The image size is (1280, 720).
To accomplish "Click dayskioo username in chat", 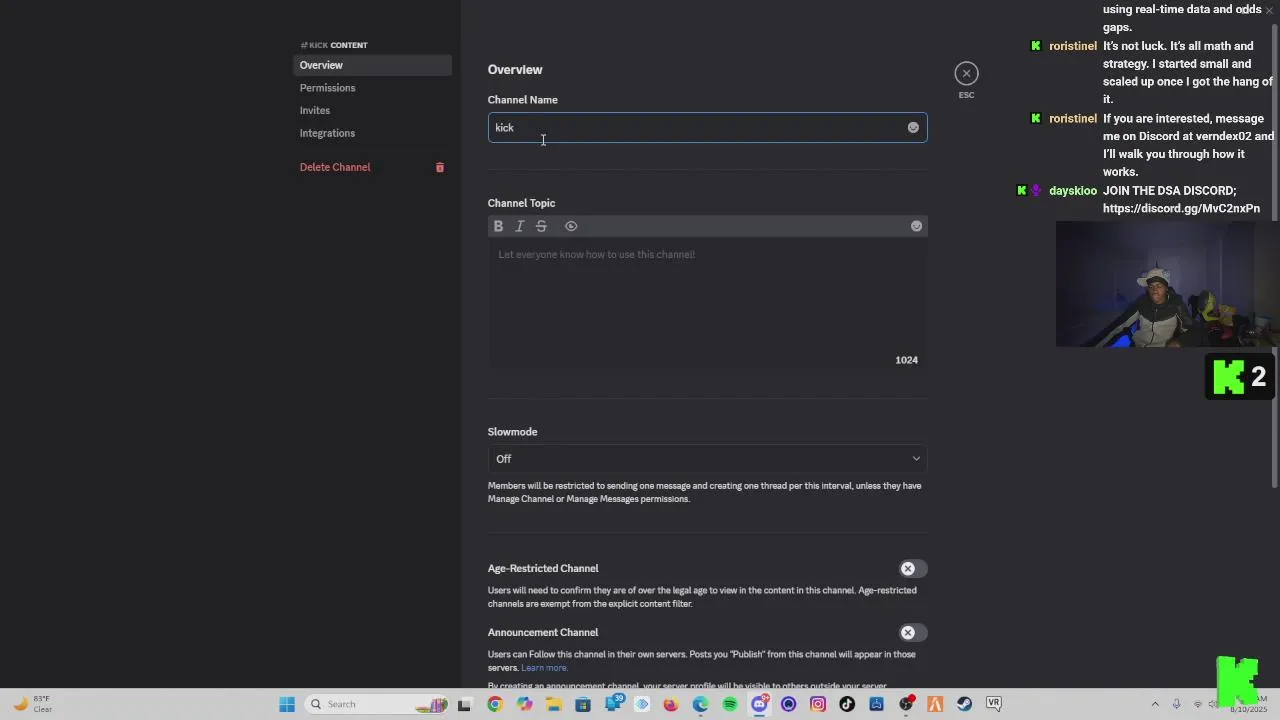I will (x=1073, y=190).
